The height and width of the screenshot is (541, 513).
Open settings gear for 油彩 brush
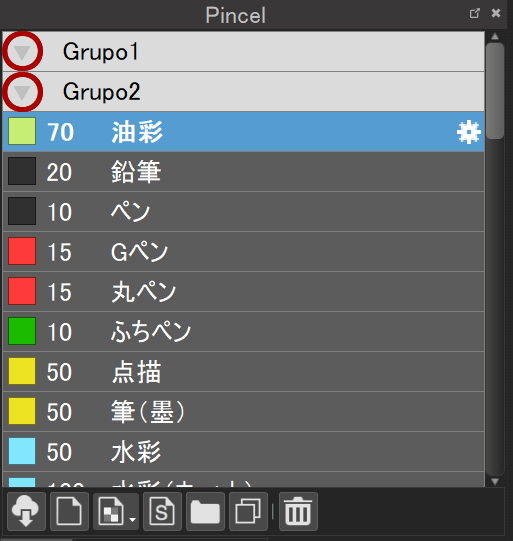(468, 132)
